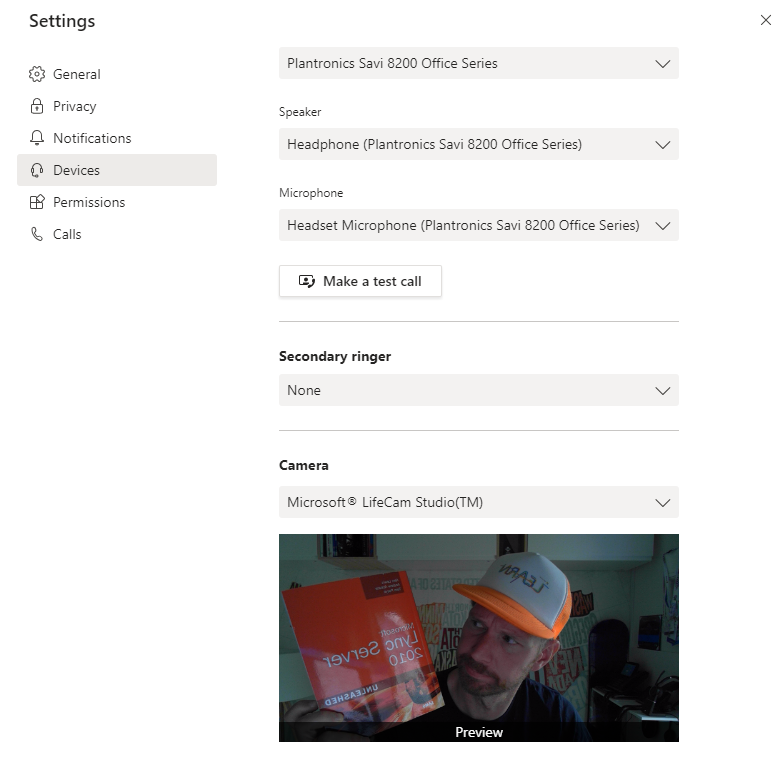This screenshot has width=780, height=765.
Task: Click the test call icon on button
Action: pyautogui.click(x=306, y=281)
